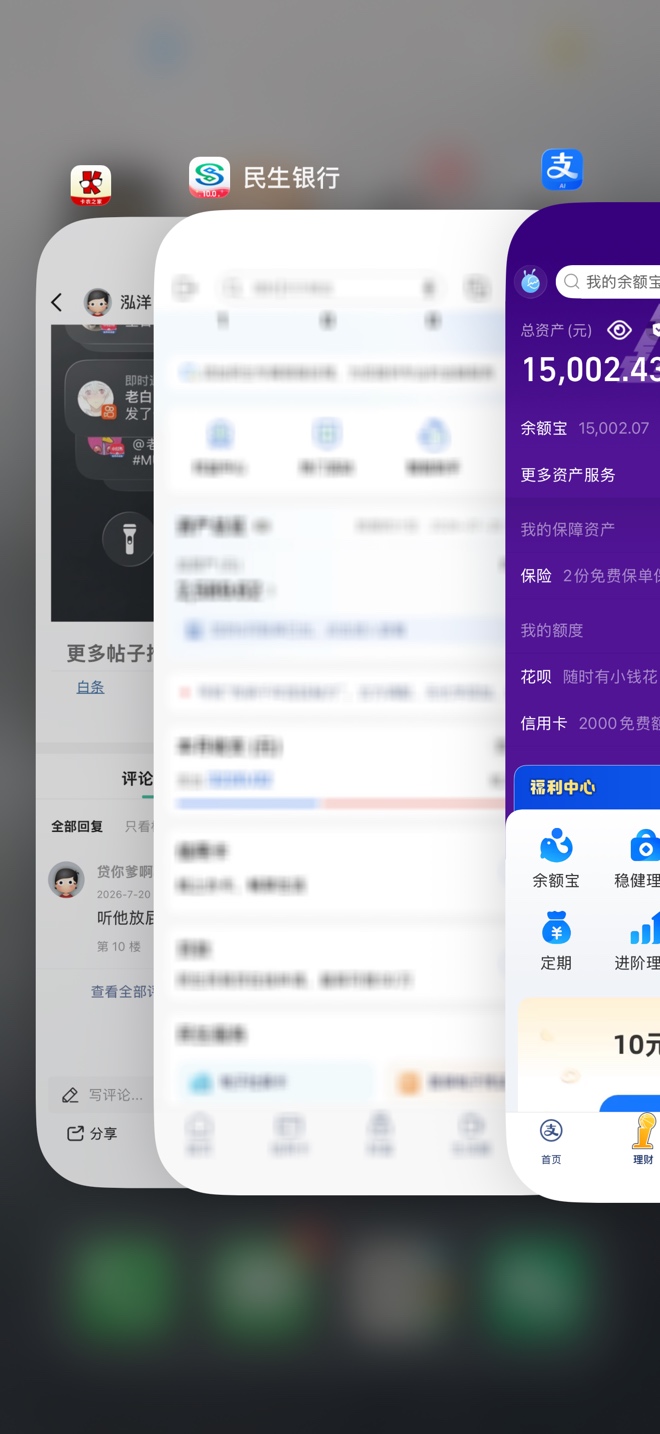This screenshot has height=1434, width=660.
Task: Tap the 我的额度 section label
Action: 552,630
